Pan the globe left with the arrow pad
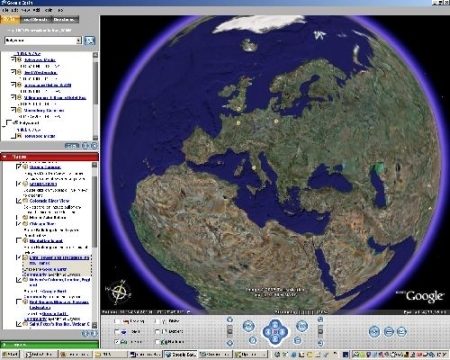Screen dimensions: 450x360 pyautogui.click(x=267, y=332)
